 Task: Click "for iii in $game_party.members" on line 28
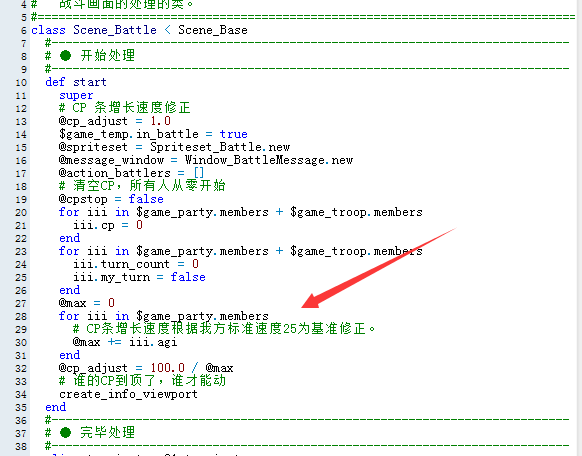tap(164, 316)
